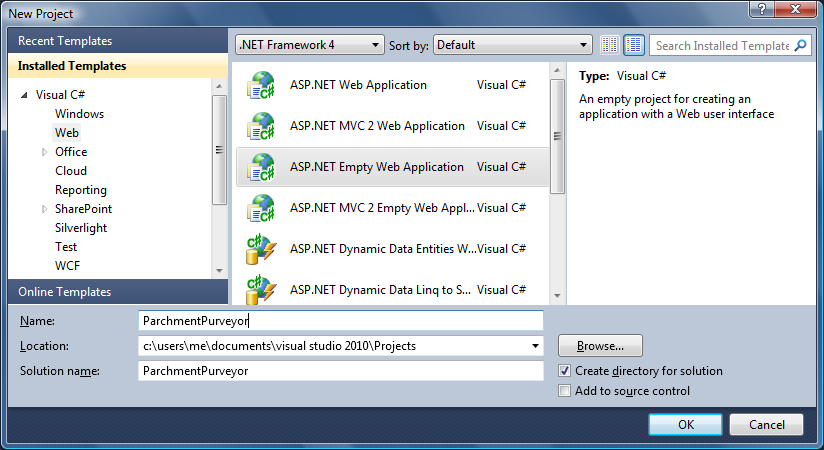Select ASP.NET Empty Web Application text
Viewport: 824px width, 450px height.
pos(377,167)
